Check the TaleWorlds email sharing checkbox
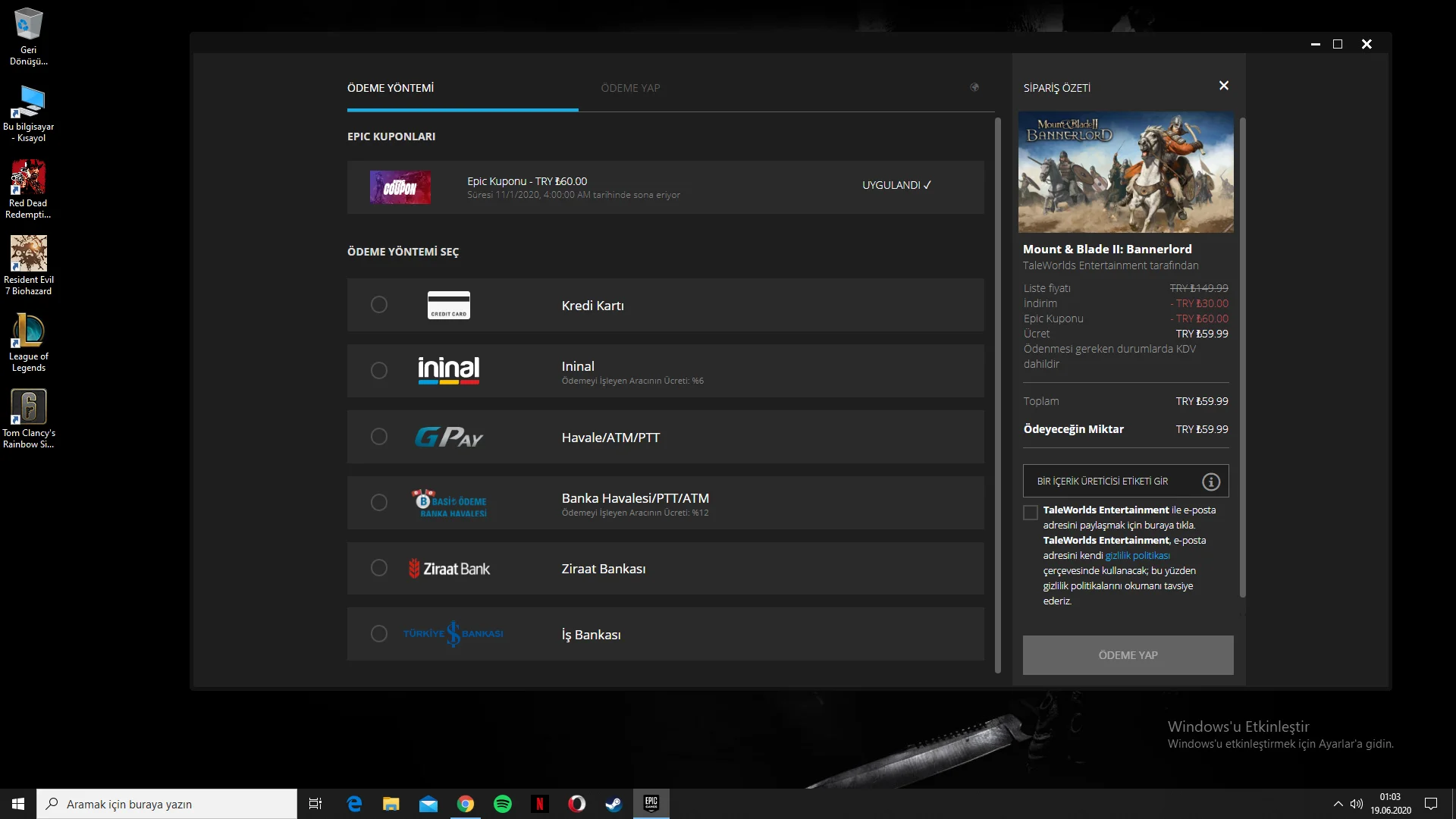Screen dimensions: 1456x819 pos(1030,513)
